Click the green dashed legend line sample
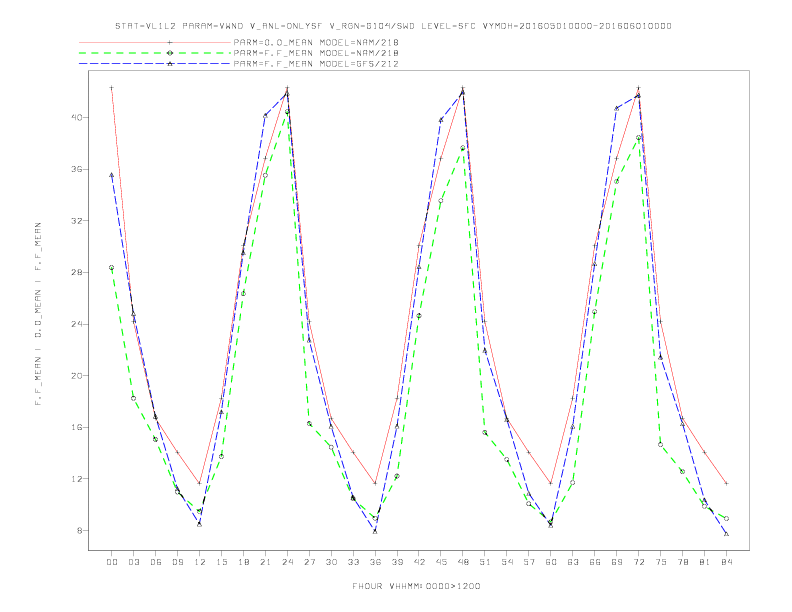The width and height of the screenshot is (792, 612). point(155,53)
